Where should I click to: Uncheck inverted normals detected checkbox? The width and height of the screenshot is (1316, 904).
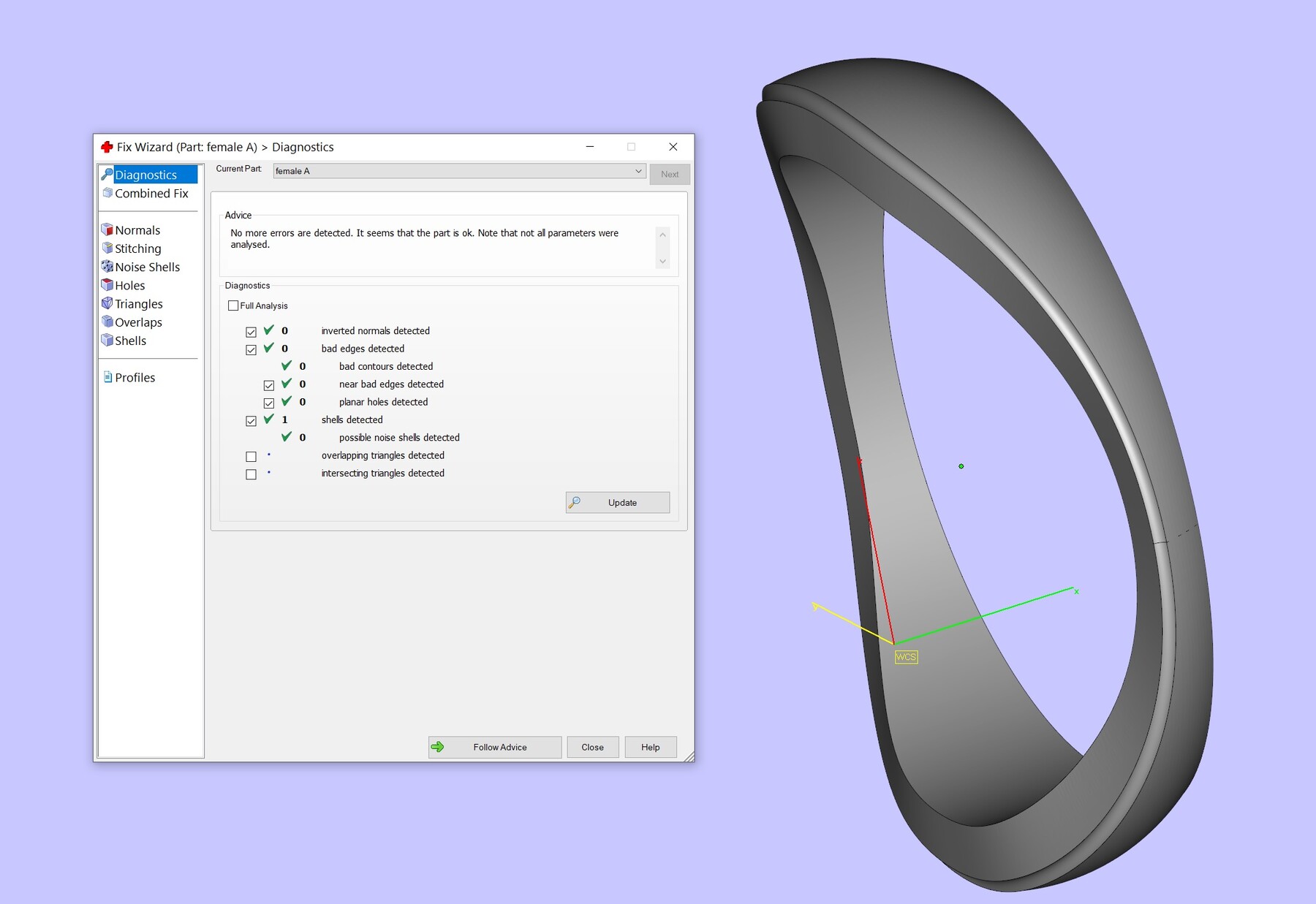coord(251,332)
